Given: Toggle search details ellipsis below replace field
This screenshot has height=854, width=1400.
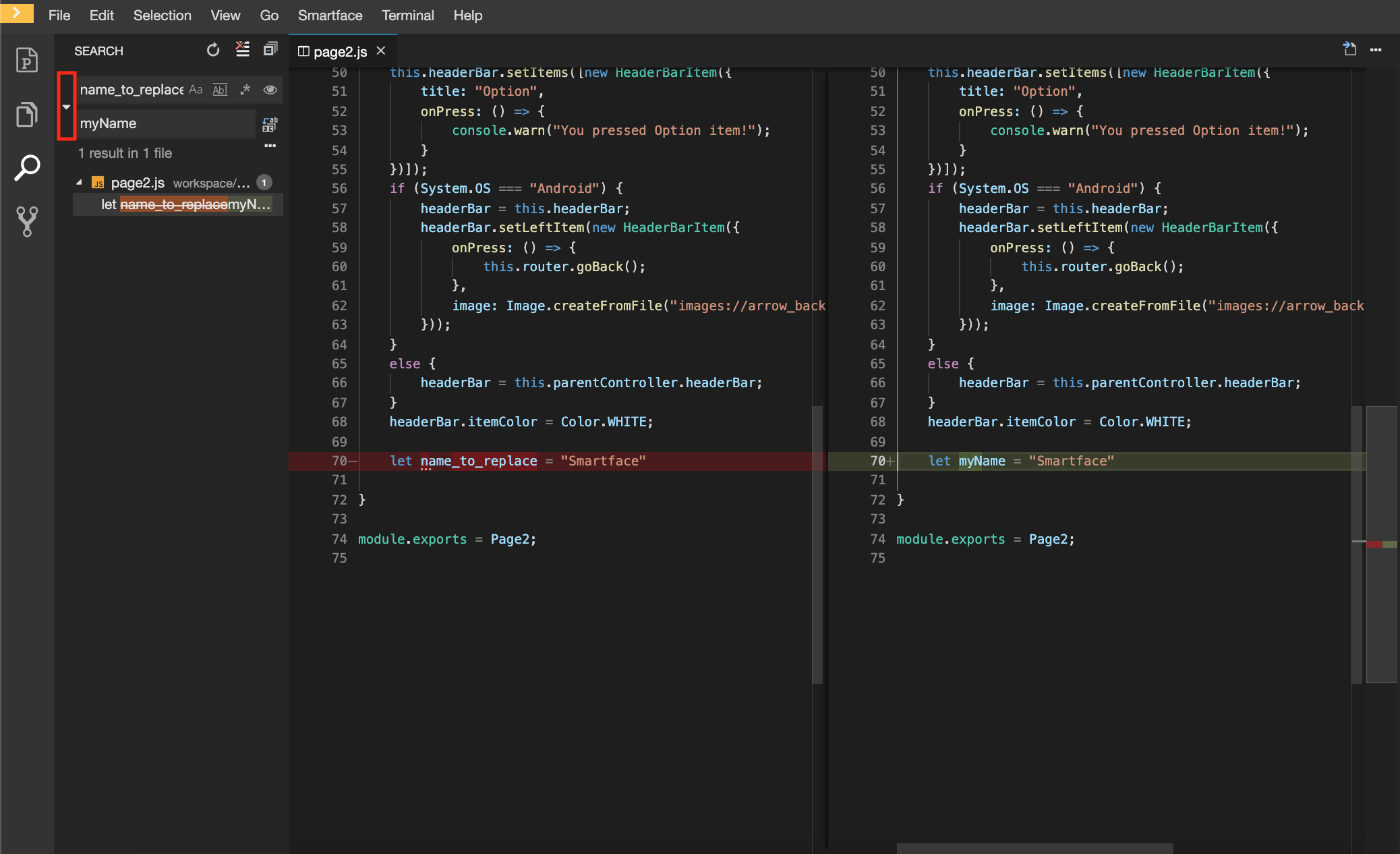Looking at the screenshot, I should tap(270, 146).
